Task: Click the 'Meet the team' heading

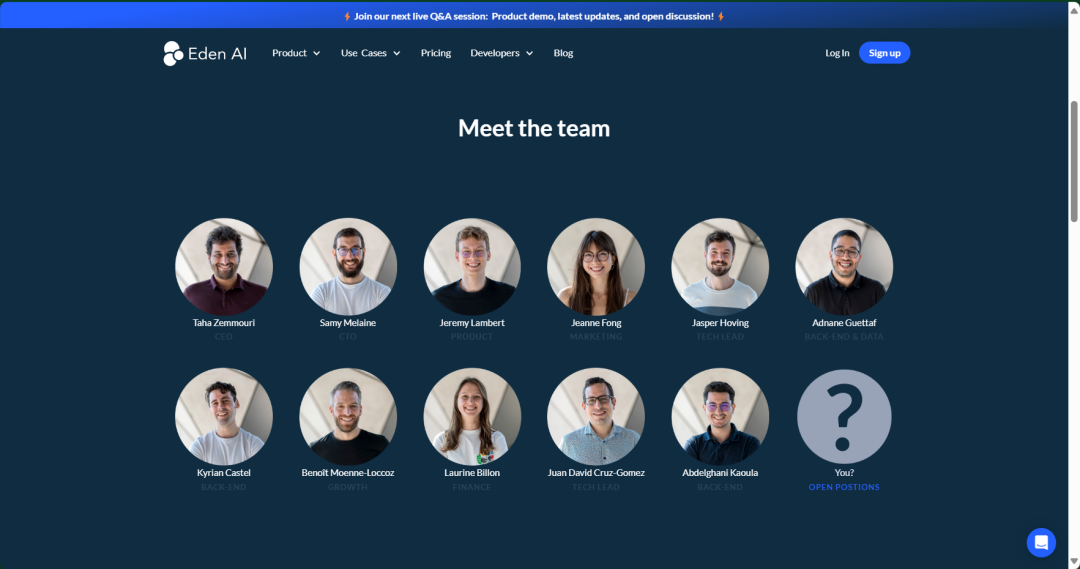Action: coord(534,128)
